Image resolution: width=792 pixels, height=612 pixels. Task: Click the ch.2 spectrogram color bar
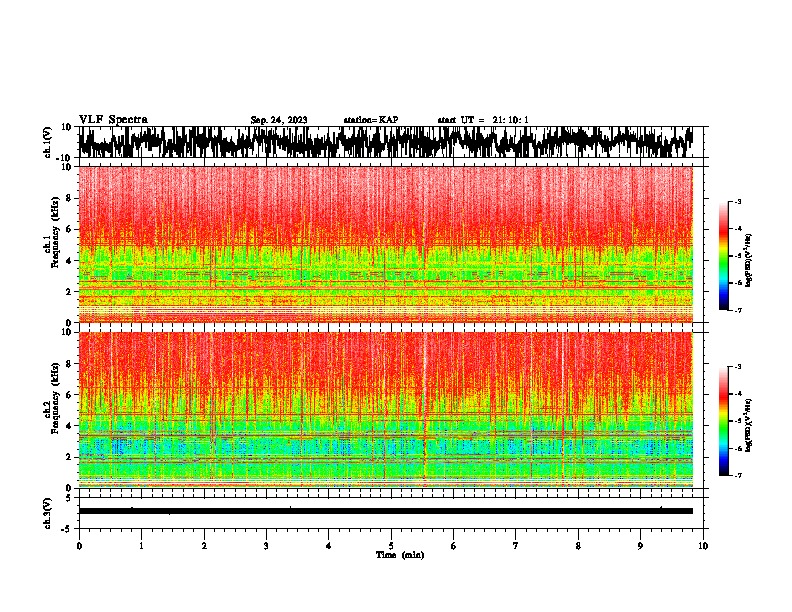click(x=724, y=421)
